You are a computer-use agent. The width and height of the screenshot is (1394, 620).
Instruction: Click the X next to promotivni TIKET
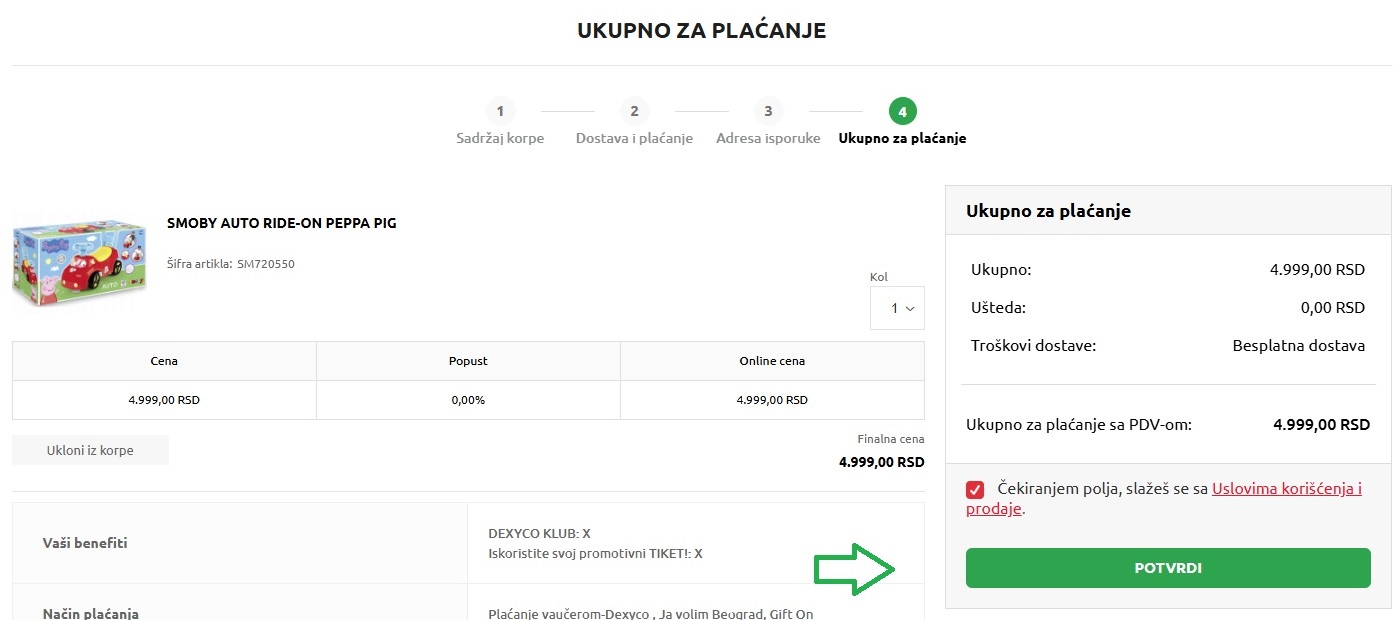(x=698, y=553)
